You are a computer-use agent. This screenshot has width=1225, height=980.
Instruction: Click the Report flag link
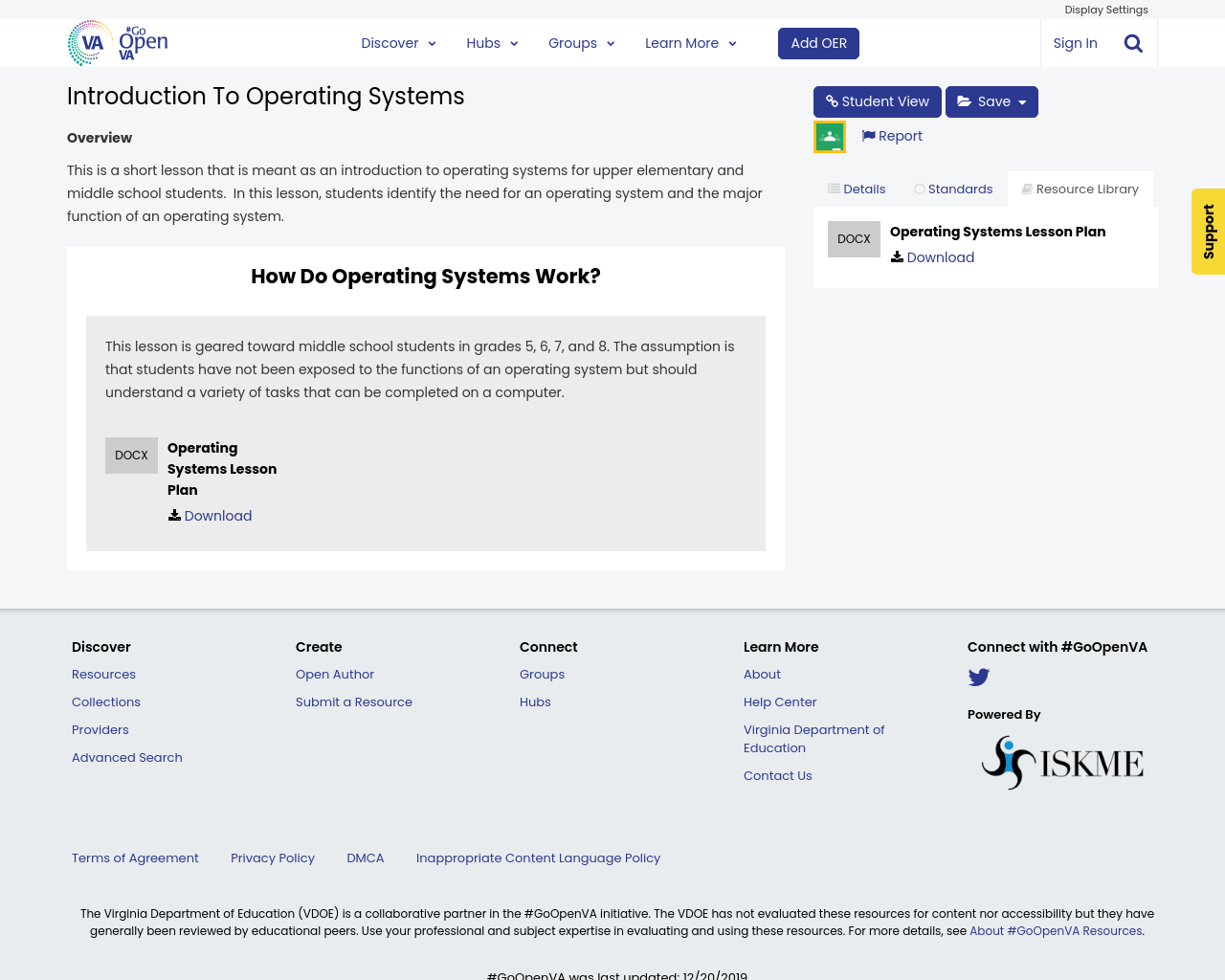click(x=892, y=136)
